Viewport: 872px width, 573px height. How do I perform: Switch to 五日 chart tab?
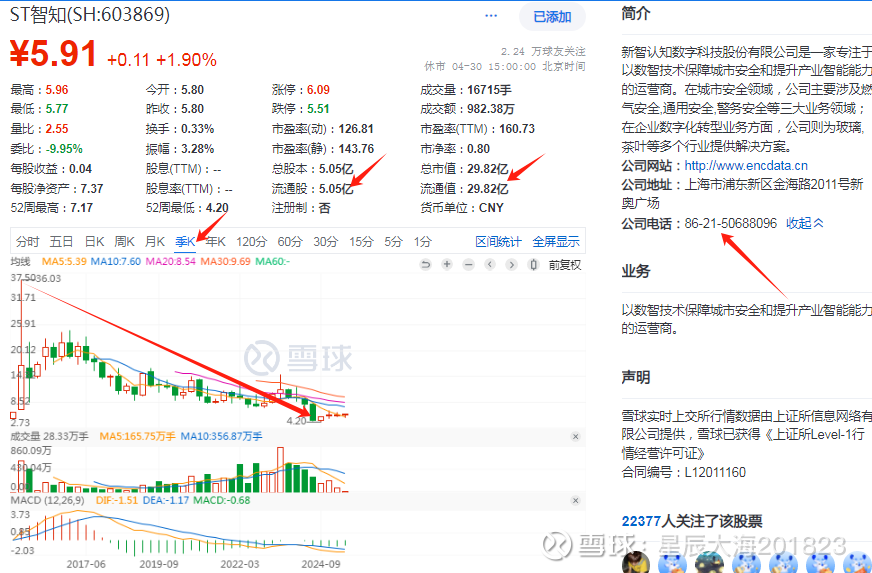click(61, 242)
